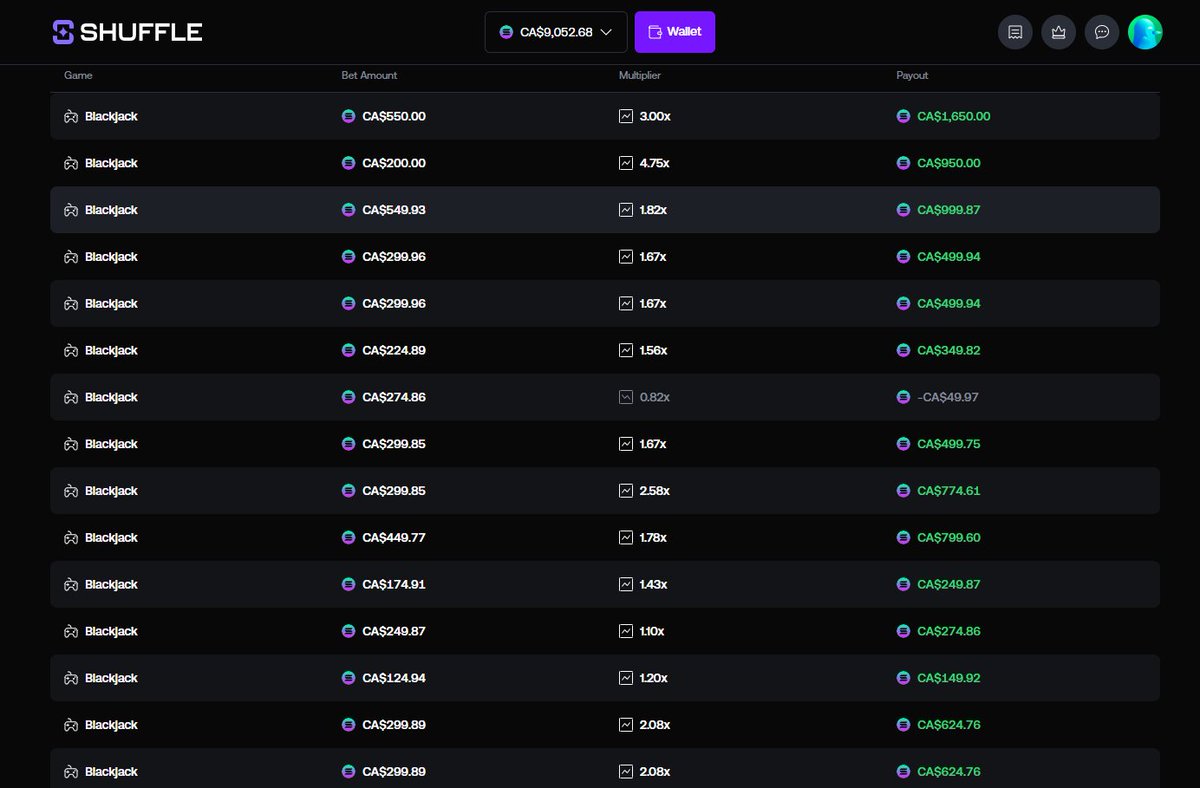Open the VIP crown icon in header

coord(1058,32)
